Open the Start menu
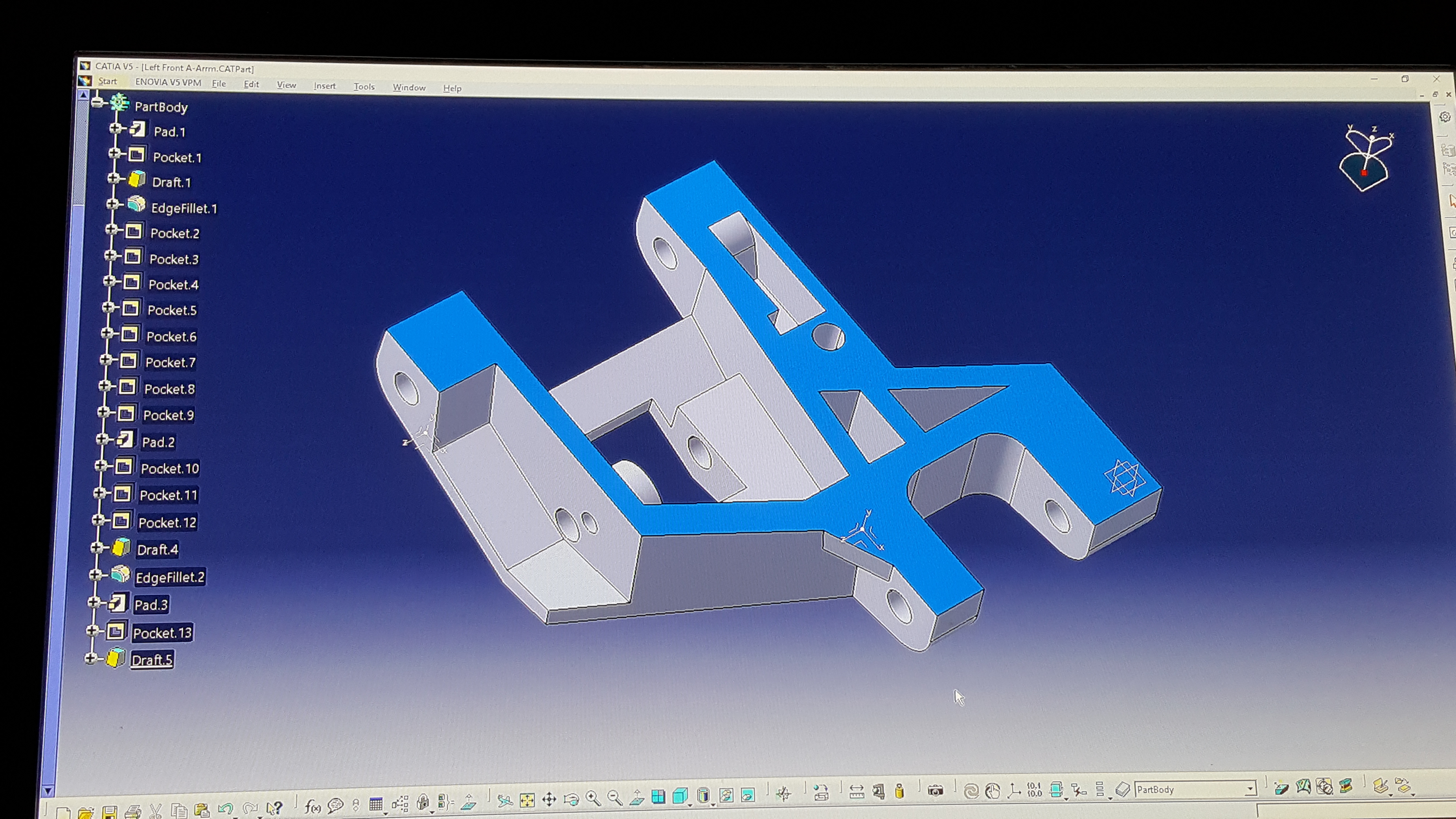This screenshot has height=819, width=1456. (x=107, y=81)
